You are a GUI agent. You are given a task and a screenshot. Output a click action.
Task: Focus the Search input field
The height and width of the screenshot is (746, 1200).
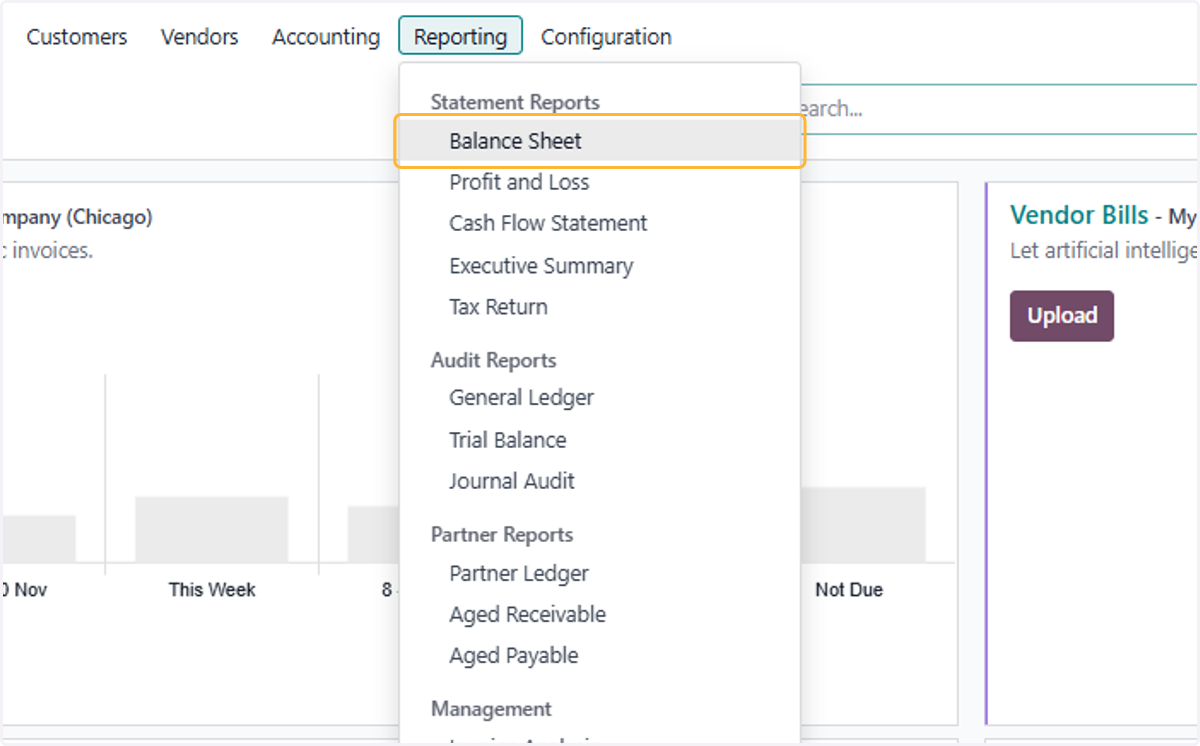(998, 108)
